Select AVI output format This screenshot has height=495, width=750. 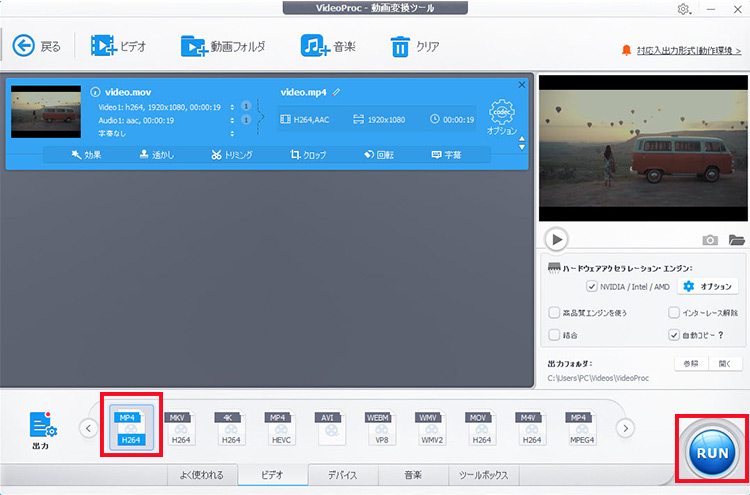tap(331, 428)
